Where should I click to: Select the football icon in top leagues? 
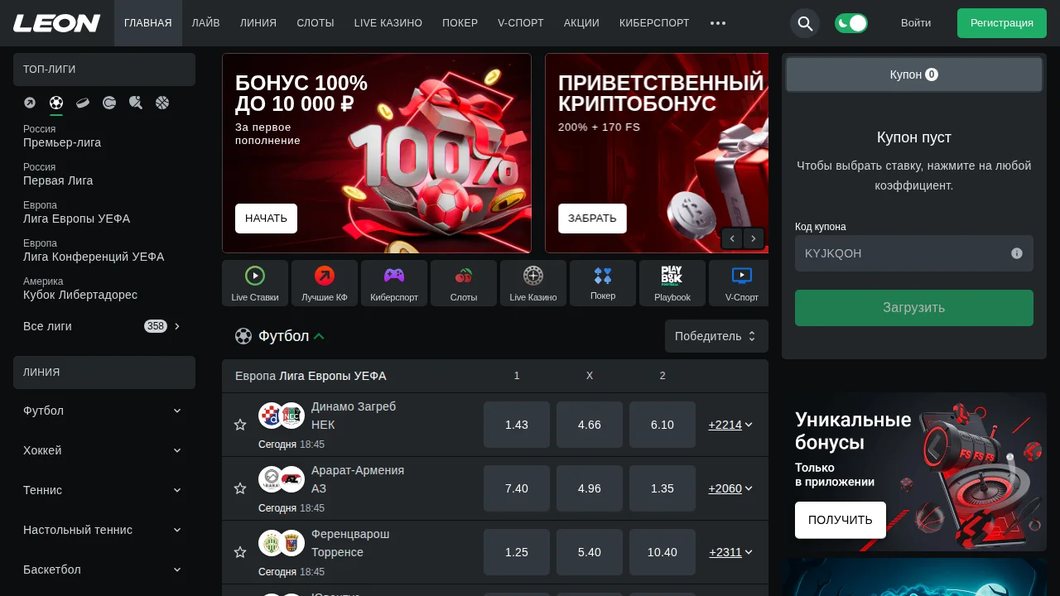56,103
